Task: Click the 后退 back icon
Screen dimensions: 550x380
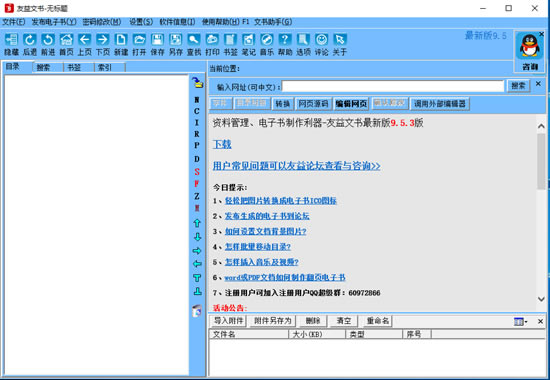Action: point(29,40)
